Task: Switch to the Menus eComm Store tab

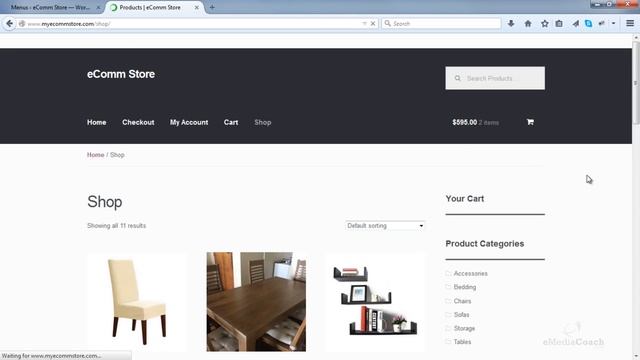Action: tap(51, 7)
